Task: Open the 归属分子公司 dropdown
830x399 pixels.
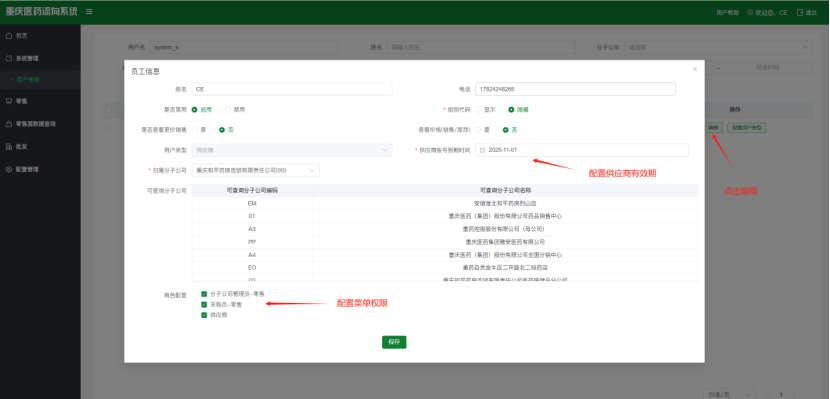Action: (x=256, y=170)
